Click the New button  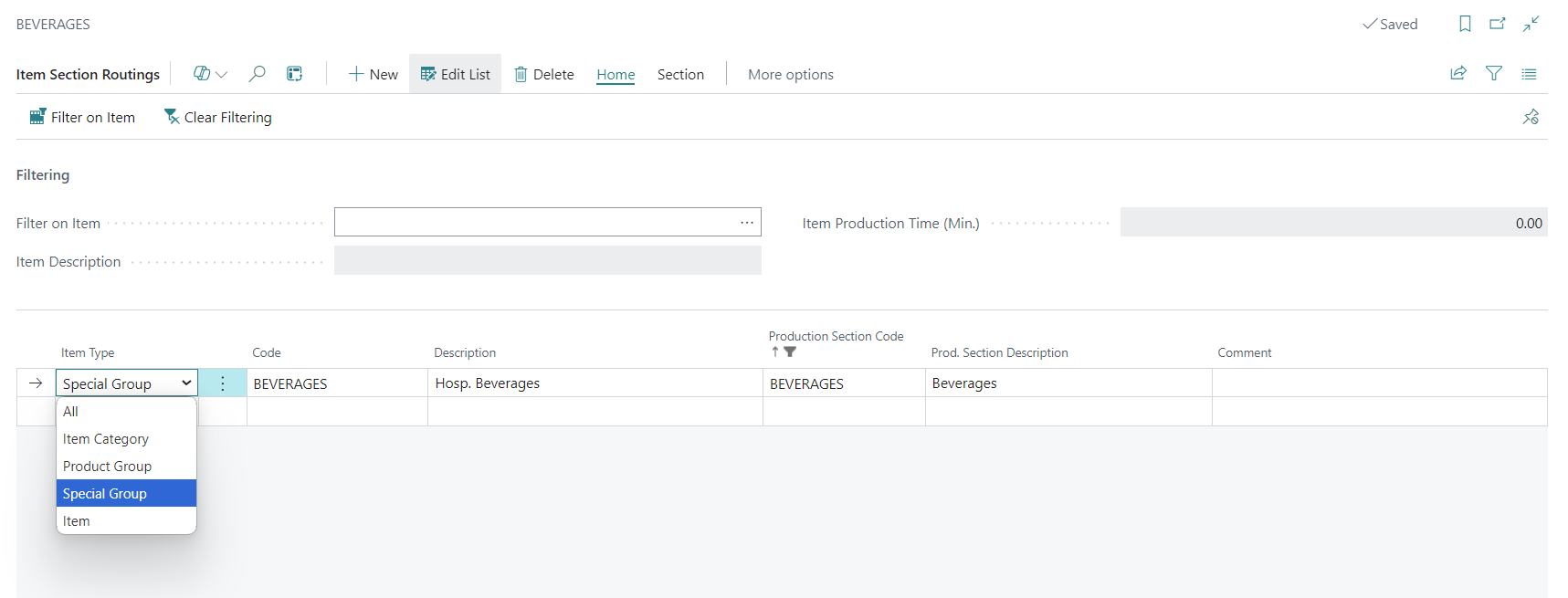pyautogui.click(x=374, y=75)
